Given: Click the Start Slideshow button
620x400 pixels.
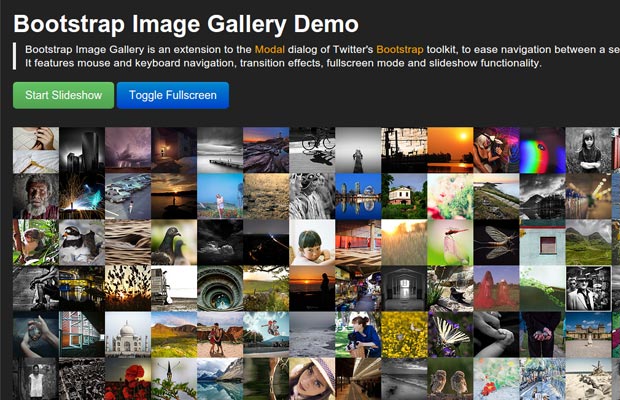Looking at the screenshot, I should (63, 95).
